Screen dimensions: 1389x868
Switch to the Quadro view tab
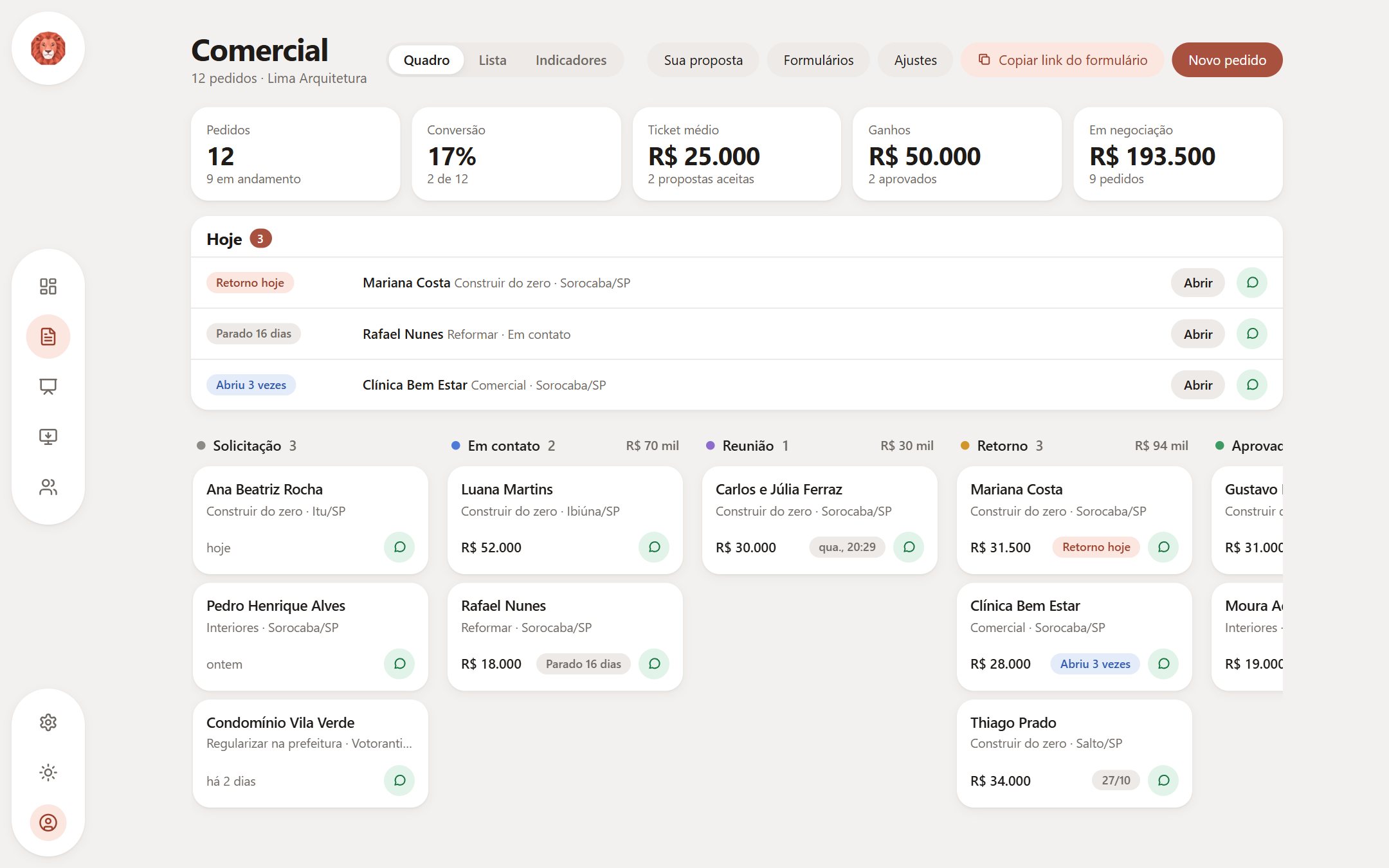click(x=426, y=60)
